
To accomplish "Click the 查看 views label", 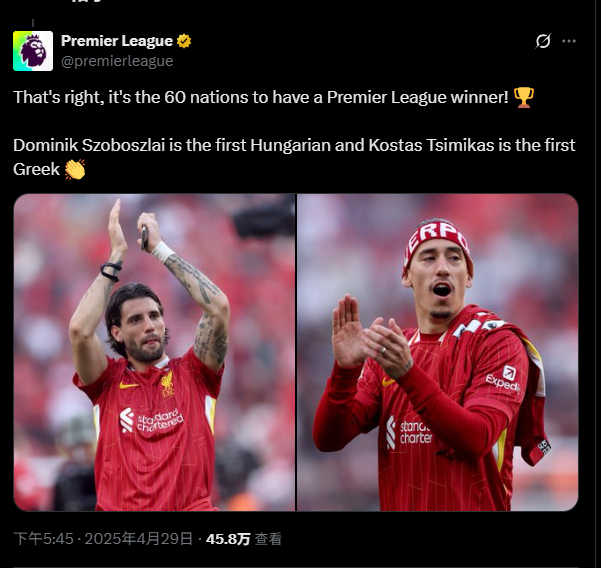I will pos(268,539).
